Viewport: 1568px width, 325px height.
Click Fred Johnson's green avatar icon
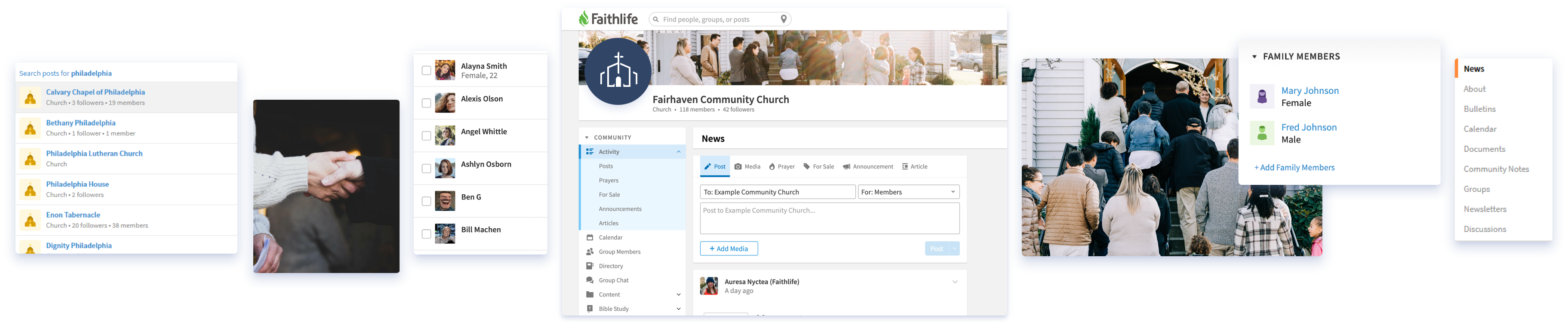click(1262, 133)
